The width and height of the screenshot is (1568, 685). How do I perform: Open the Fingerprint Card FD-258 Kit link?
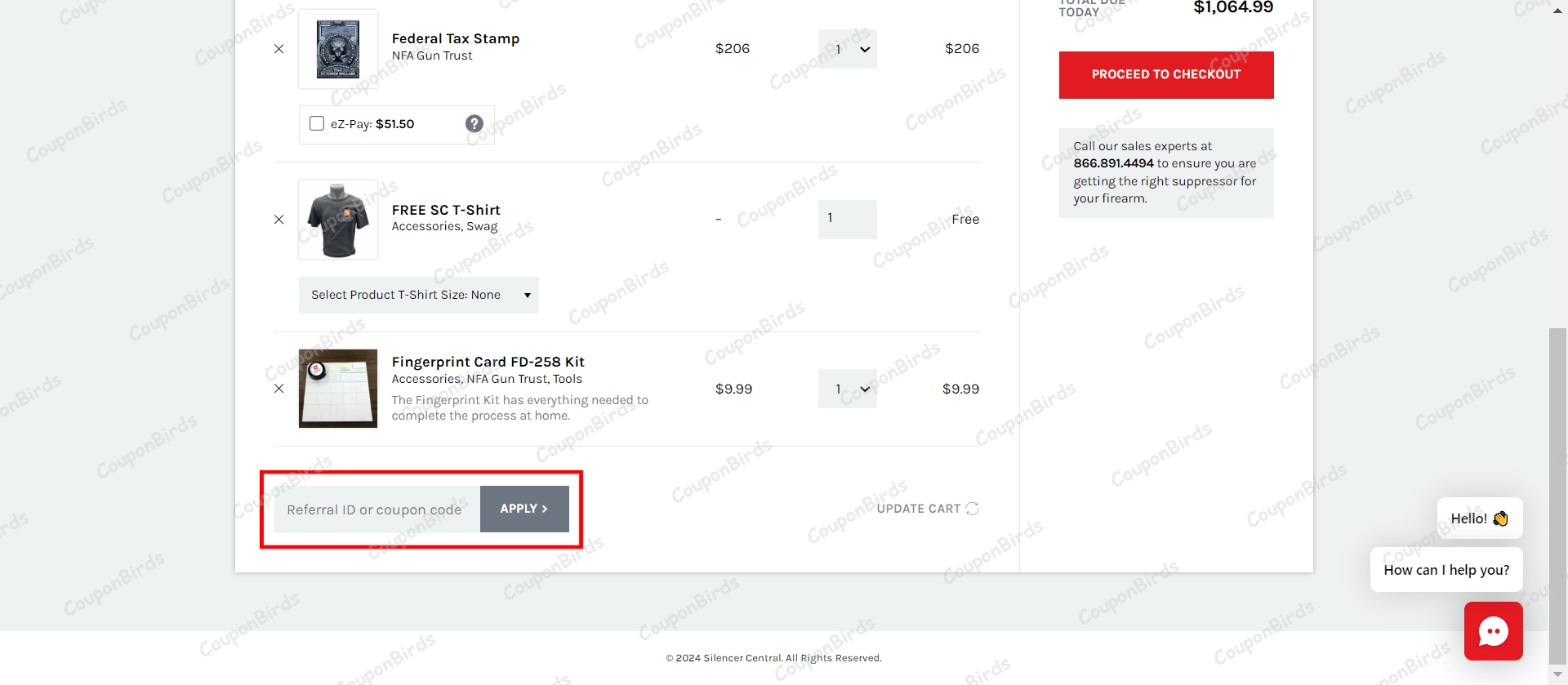(488, 362)
